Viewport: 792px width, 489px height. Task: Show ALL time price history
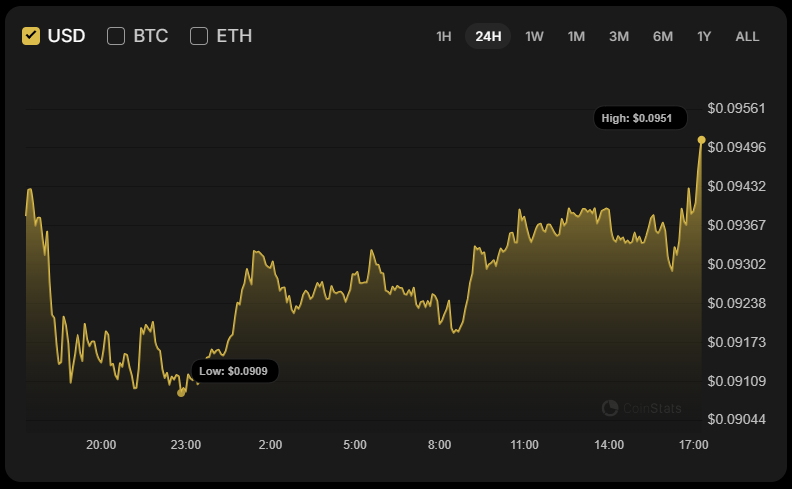[x=747, y=36]
